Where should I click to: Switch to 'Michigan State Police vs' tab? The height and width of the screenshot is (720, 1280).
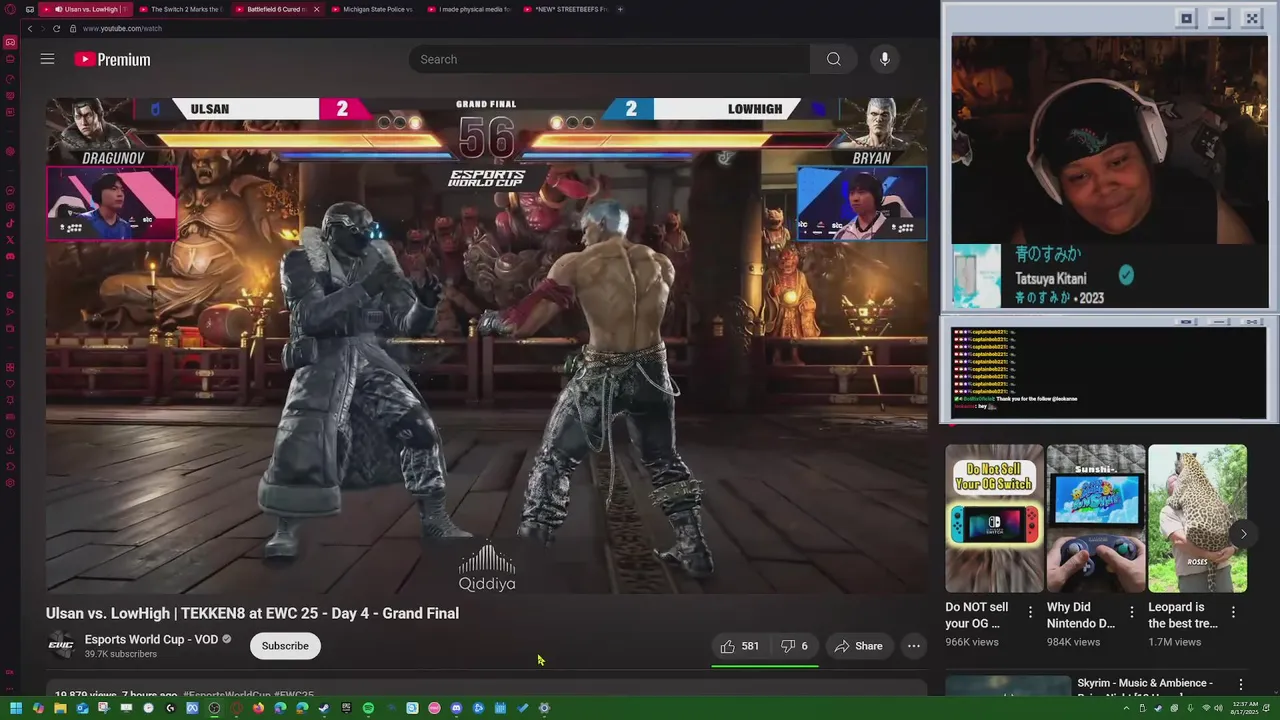(370, 9)
